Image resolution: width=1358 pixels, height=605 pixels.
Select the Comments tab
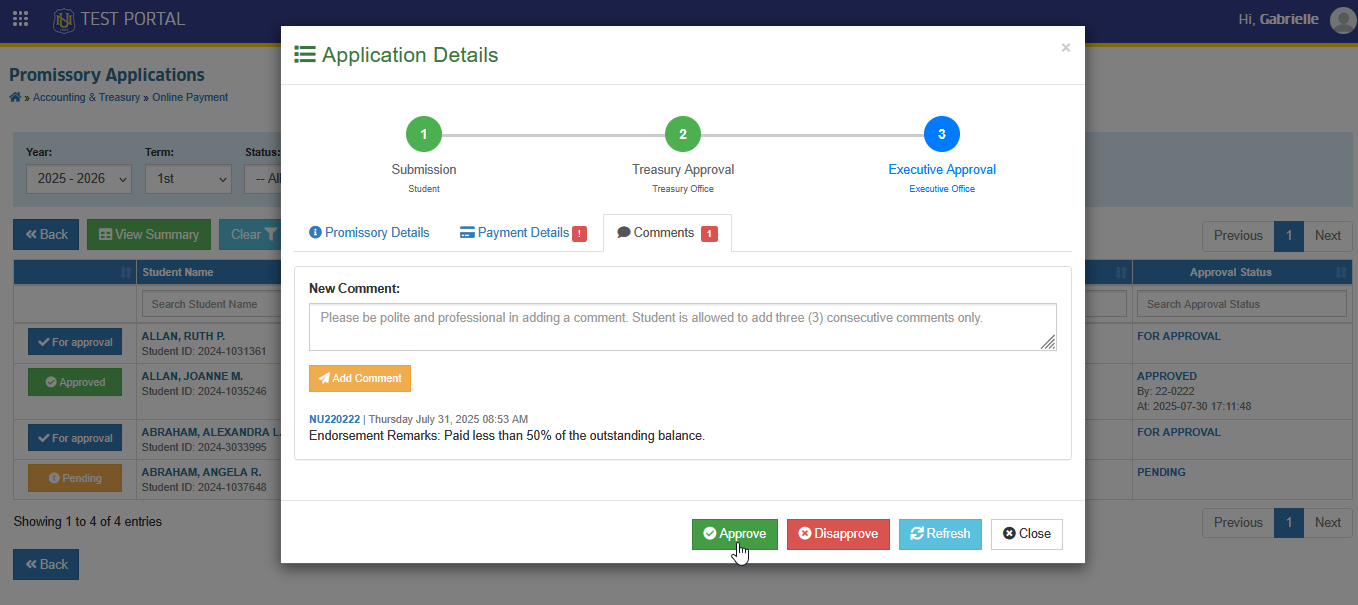coord(667,232)
